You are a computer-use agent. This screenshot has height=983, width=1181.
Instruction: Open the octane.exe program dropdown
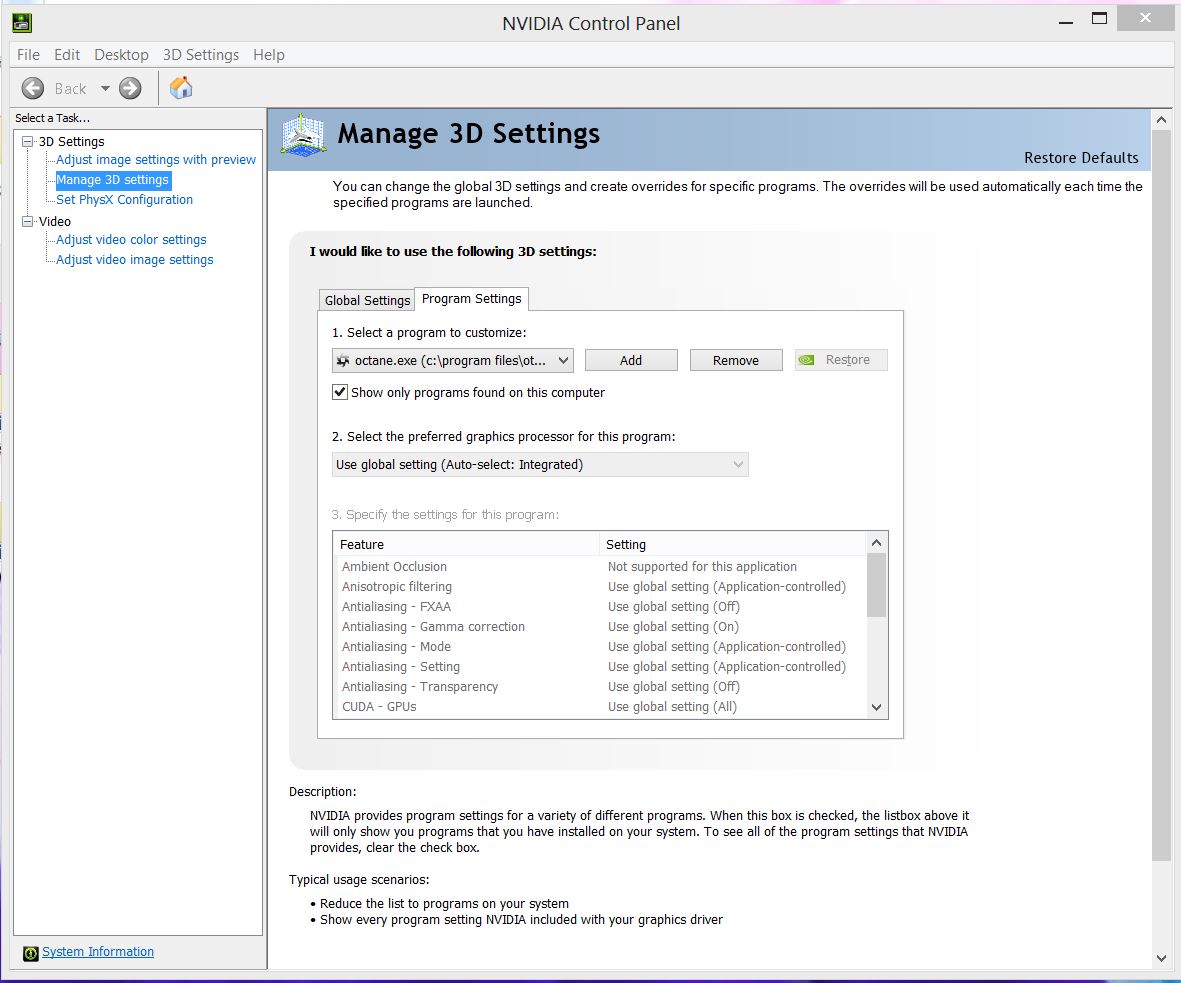453,360
